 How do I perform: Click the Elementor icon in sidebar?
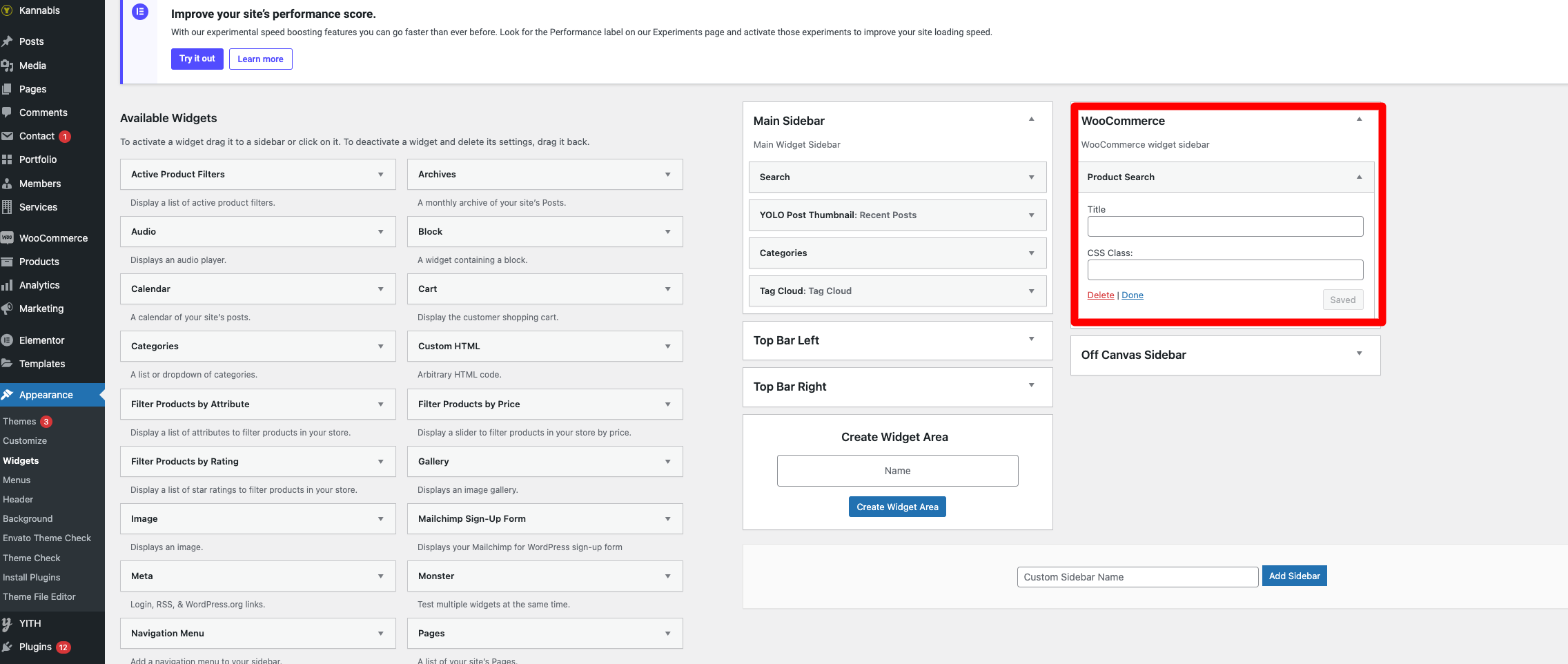click(7, 340)
